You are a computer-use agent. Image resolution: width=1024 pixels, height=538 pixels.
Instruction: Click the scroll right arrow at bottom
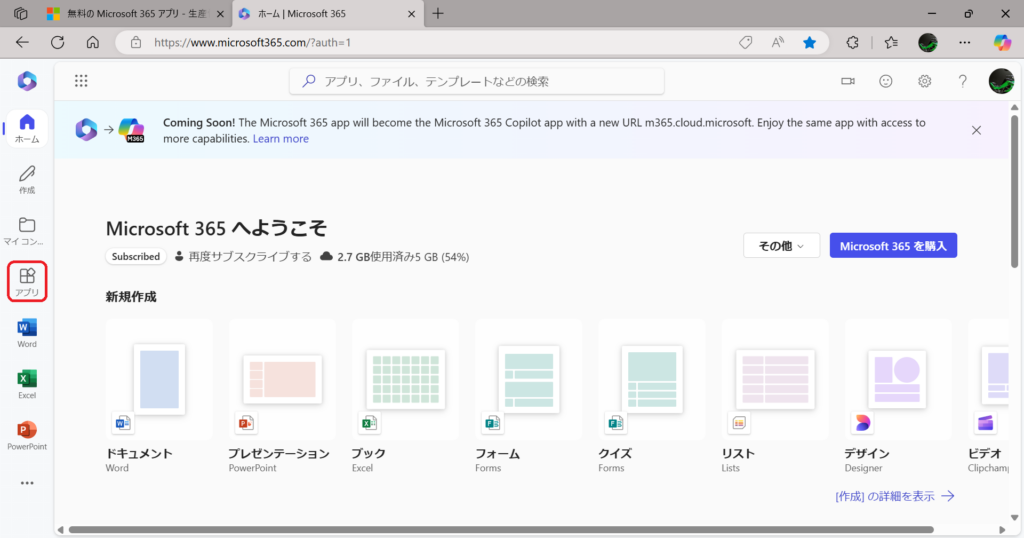pyautogui.click(x=1002, y=530)
